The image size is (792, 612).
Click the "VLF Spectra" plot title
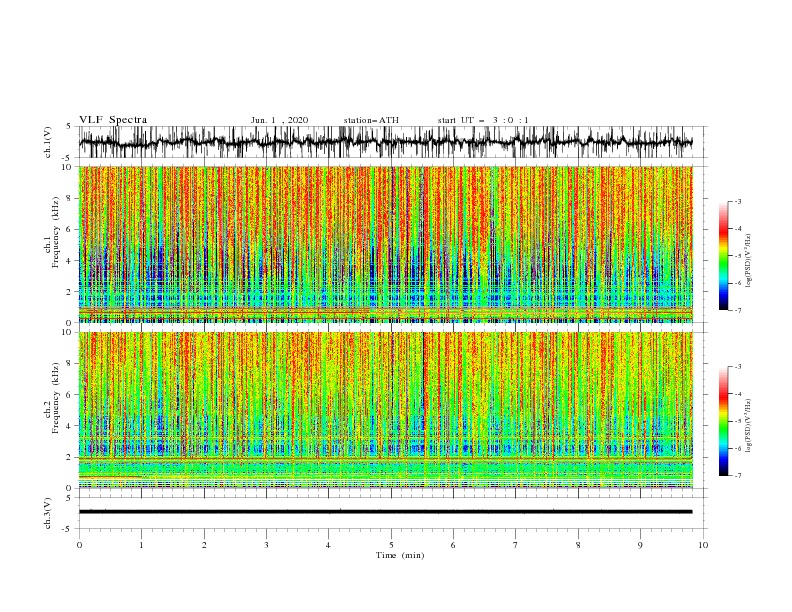point(113,120)
